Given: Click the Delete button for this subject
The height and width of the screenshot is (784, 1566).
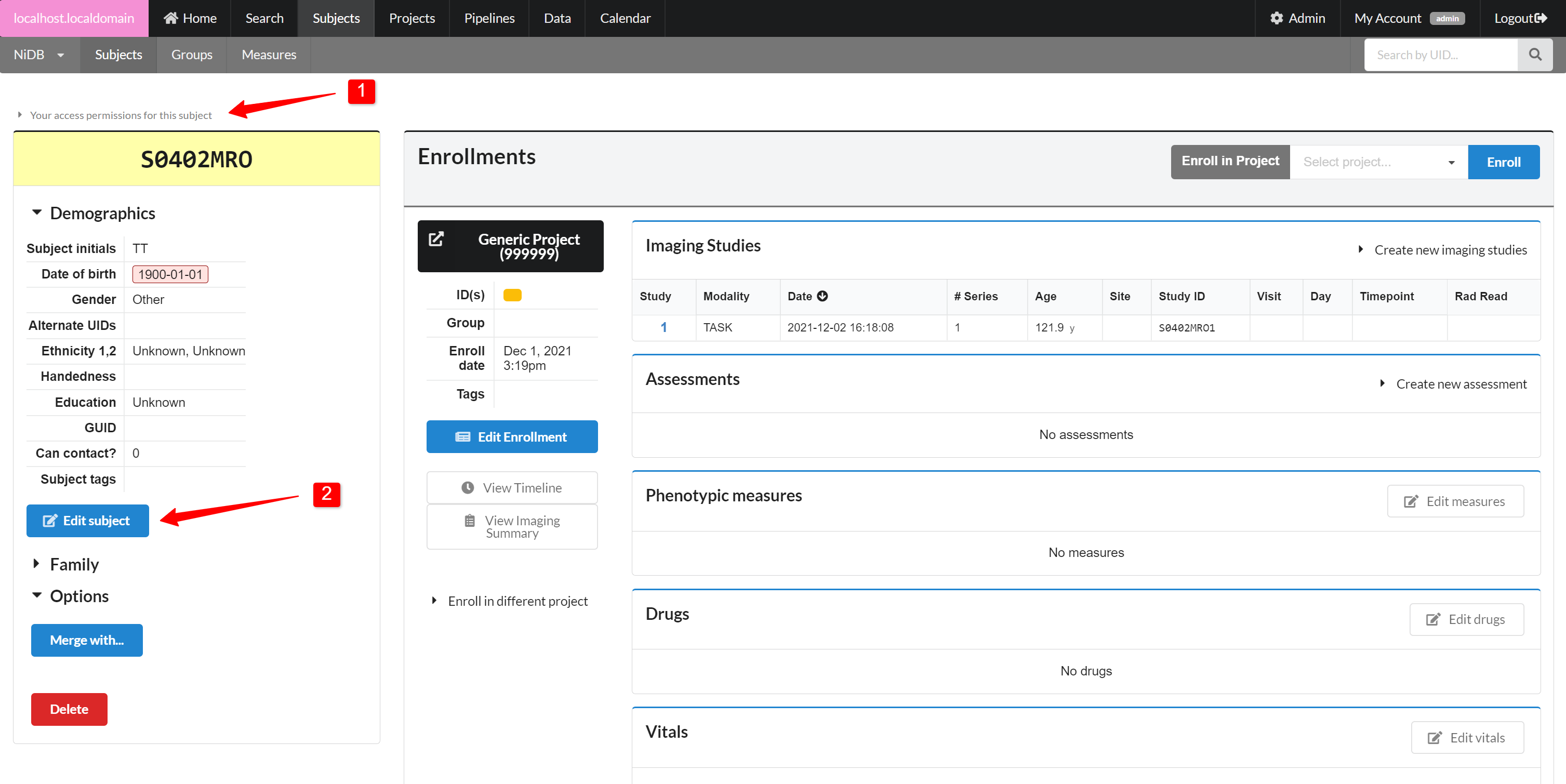Looking at the screenshot, I should (69, 709).
